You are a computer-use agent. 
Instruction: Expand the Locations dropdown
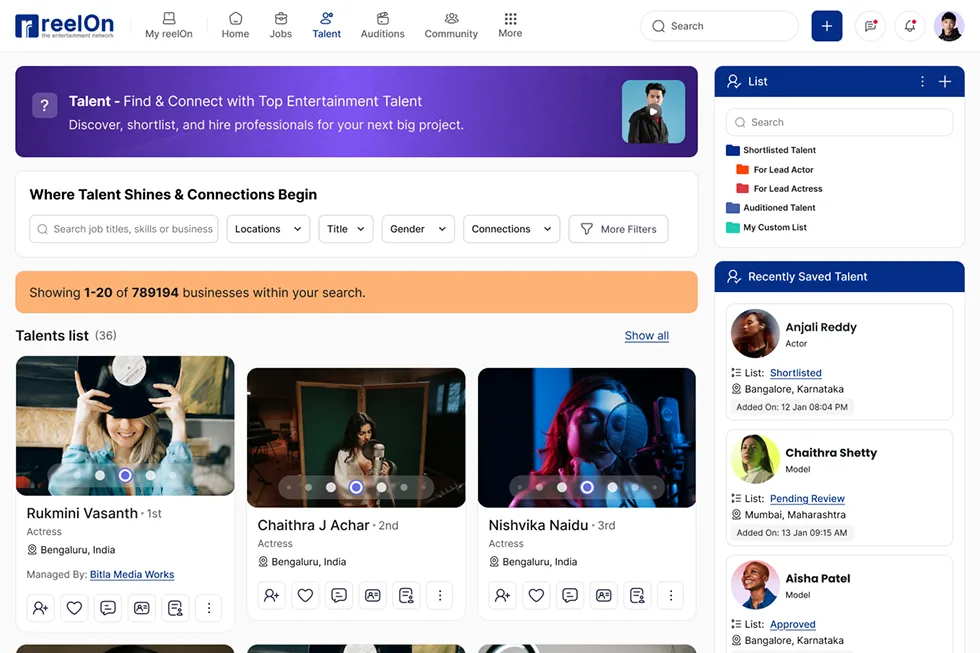click(x=268, y=229)
